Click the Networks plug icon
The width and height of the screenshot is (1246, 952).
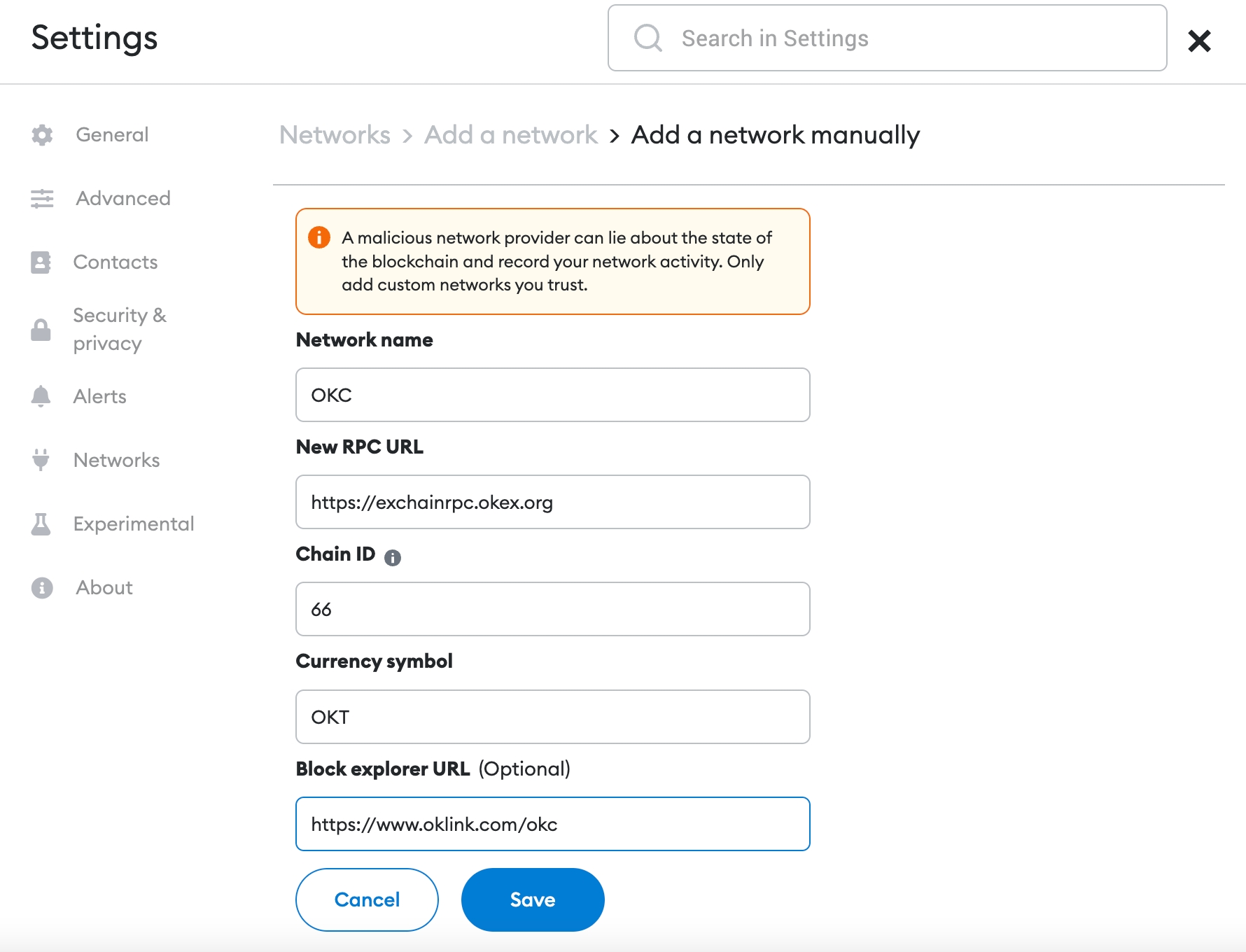pyautogui.click(x=41, y=460)
